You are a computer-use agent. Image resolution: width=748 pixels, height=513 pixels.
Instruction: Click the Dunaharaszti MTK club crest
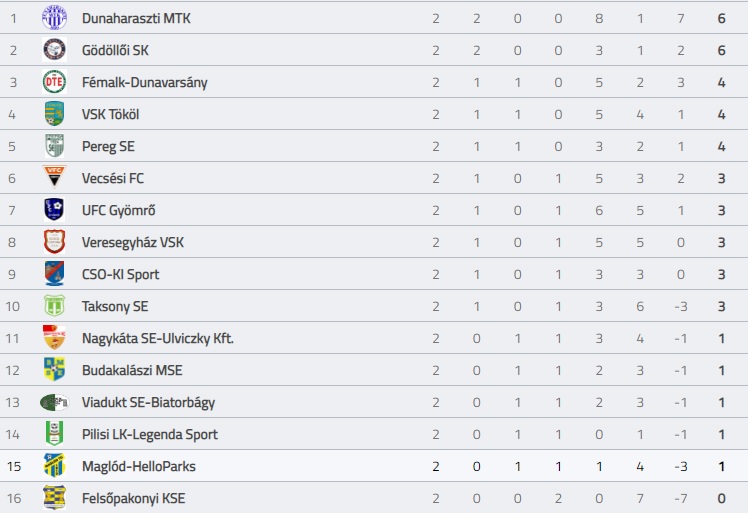[x=54, y=18]
